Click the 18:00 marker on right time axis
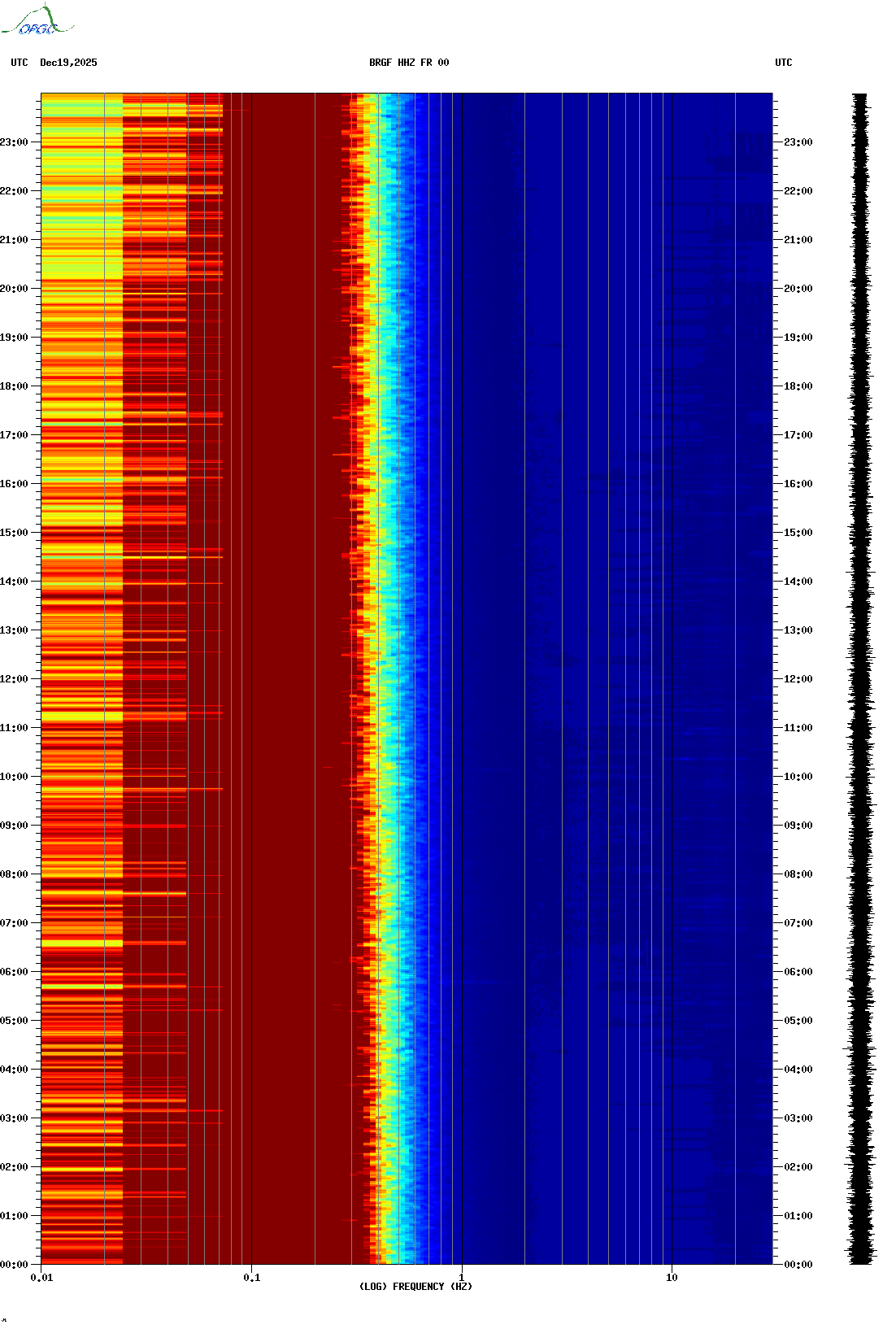 click(798, 386)
